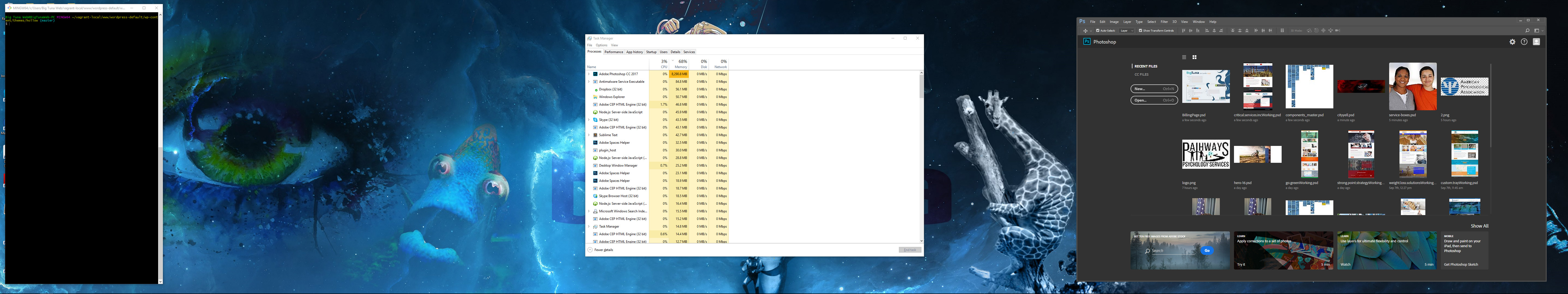The height and width of the screenshot is (294, 1568).
Task: Click the Open... button in Photoshop
Action: coord(1154,100)
